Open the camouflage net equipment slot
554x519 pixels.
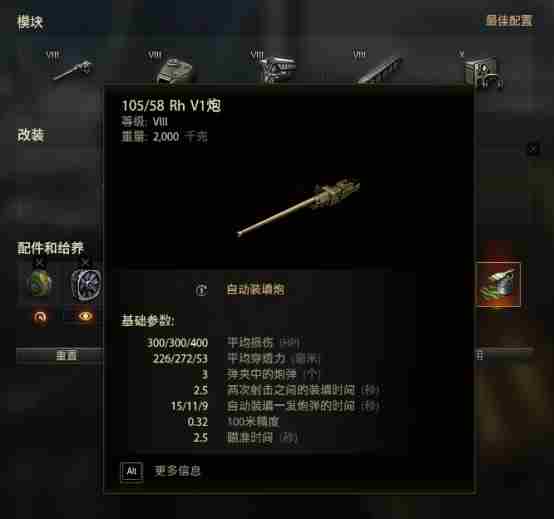coord(40,283)
